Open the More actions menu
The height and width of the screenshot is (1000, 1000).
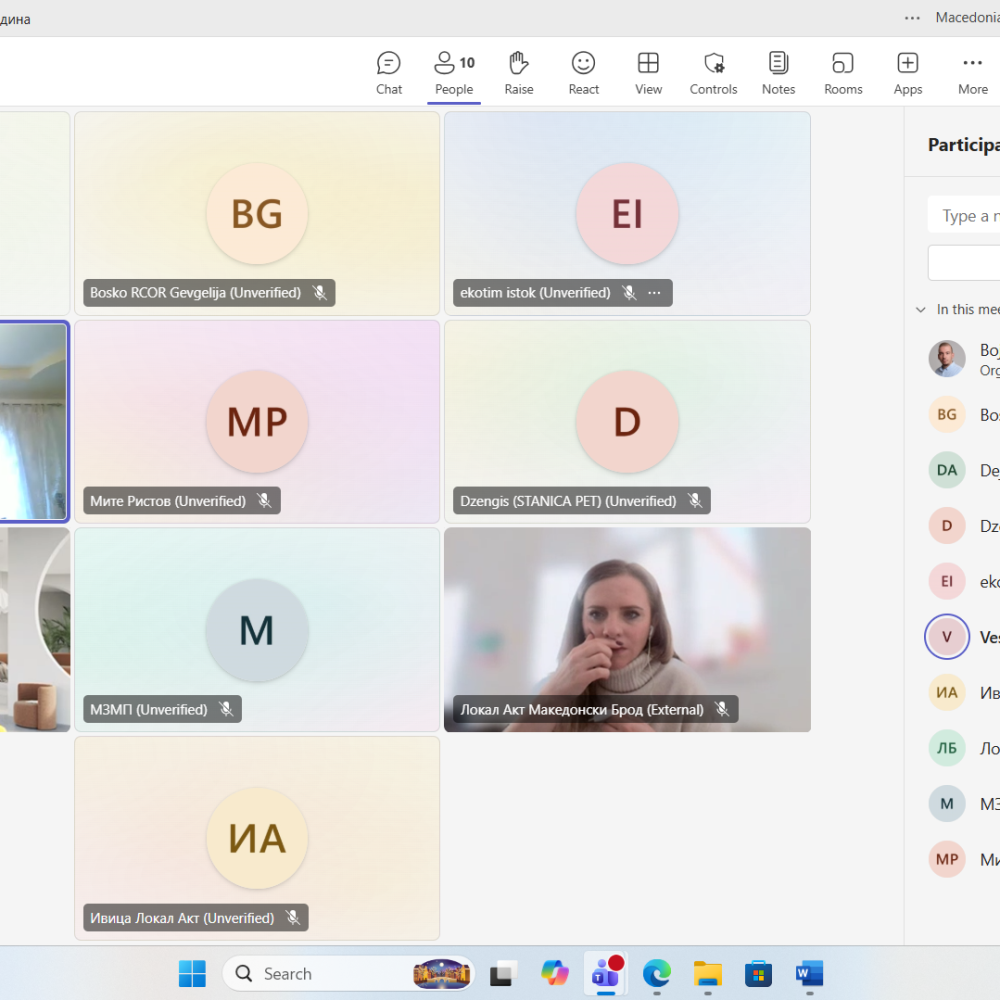pyautogui.click(x=972, y=73)
